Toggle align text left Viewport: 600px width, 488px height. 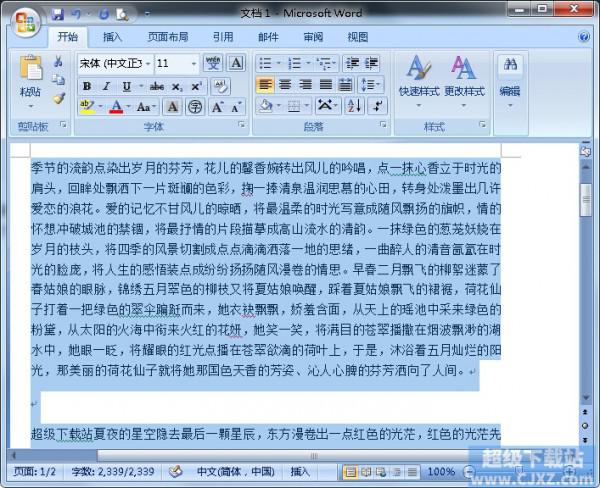265,85
